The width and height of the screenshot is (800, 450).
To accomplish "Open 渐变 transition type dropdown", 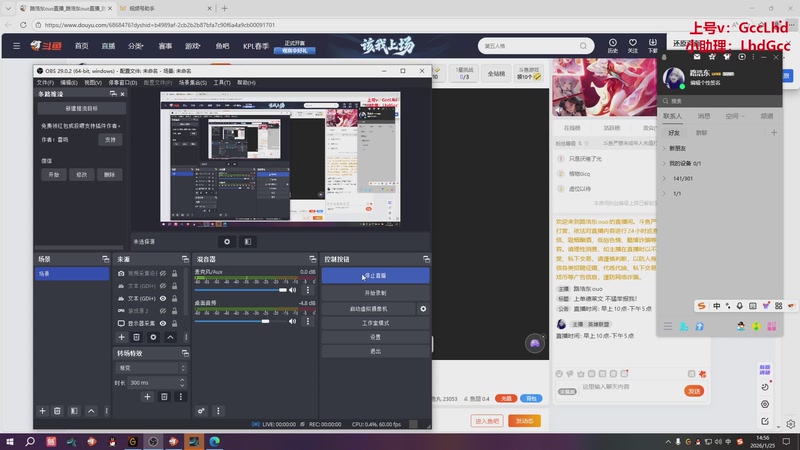I will point(151,368).
